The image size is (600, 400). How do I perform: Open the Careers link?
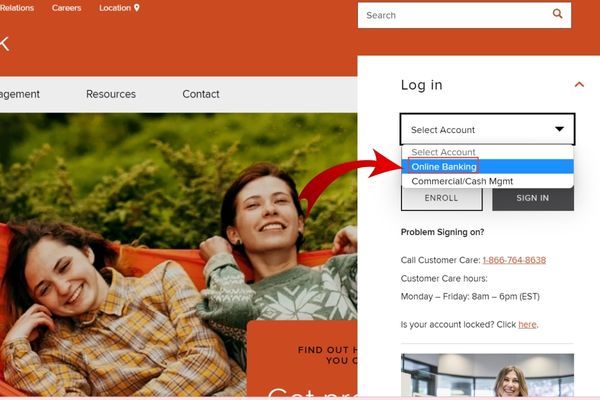tap(67, 8)
